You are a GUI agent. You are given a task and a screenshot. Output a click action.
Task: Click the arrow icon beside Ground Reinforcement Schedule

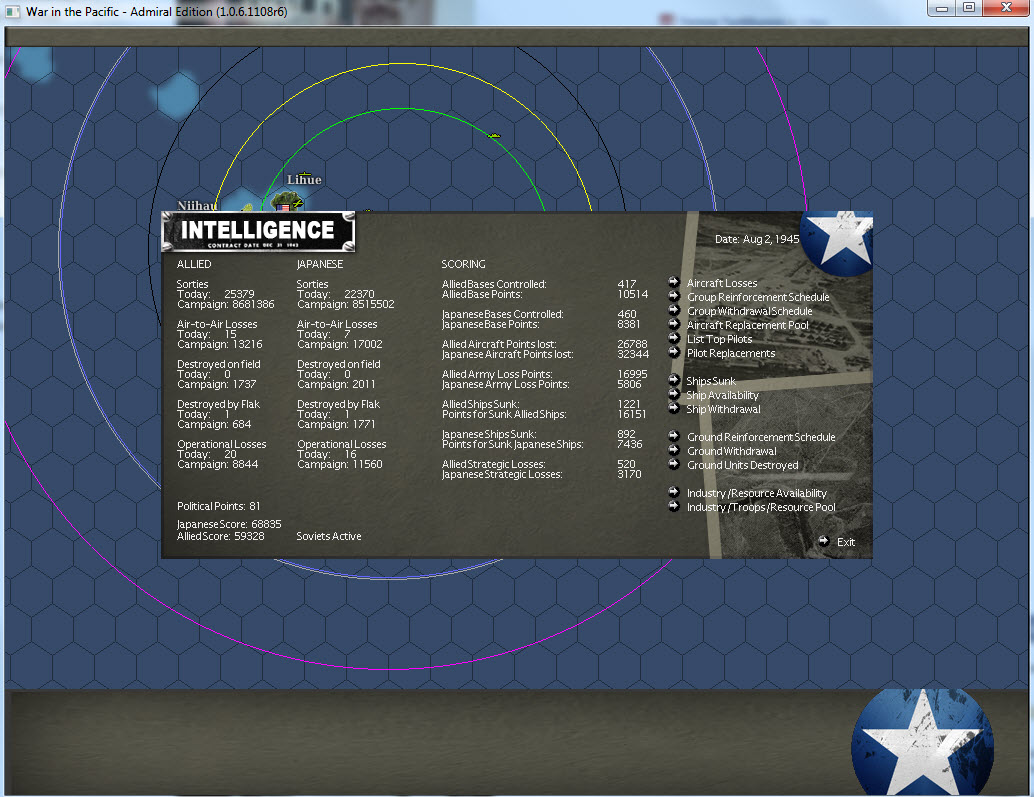pyautogui.click(x=674, y=435)
